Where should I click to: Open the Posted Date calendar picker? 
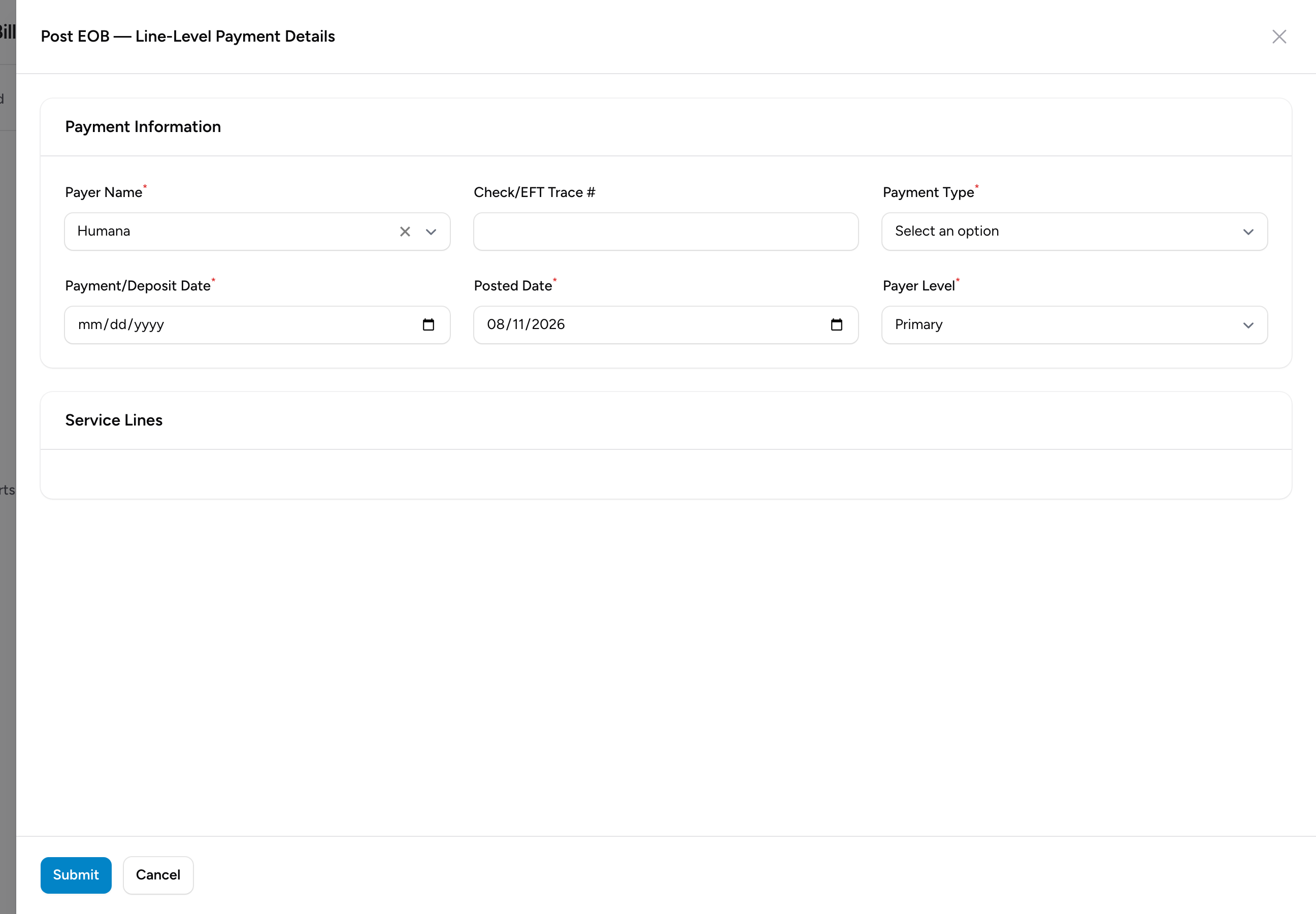(837, 324)
